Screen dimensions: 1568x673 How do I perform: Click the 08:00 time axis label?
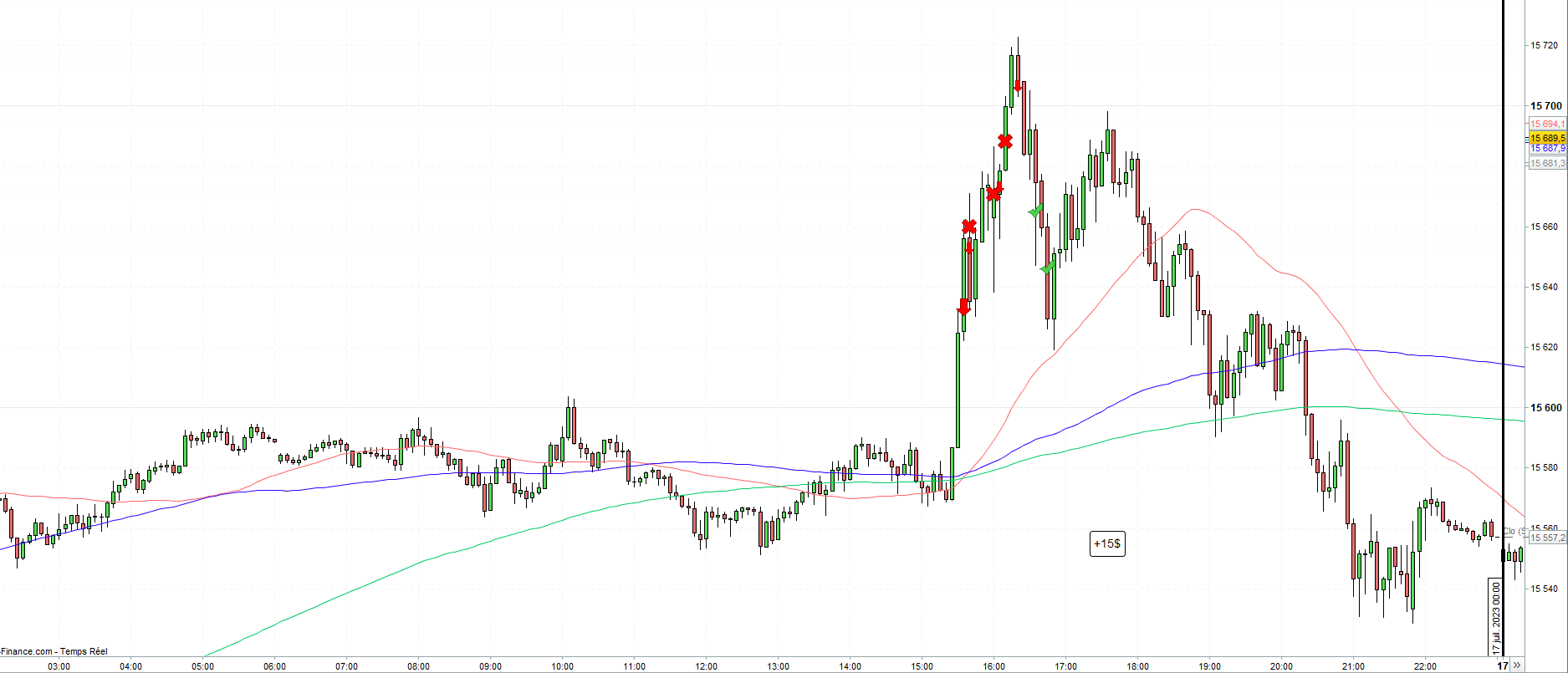[x=418, y=666]
